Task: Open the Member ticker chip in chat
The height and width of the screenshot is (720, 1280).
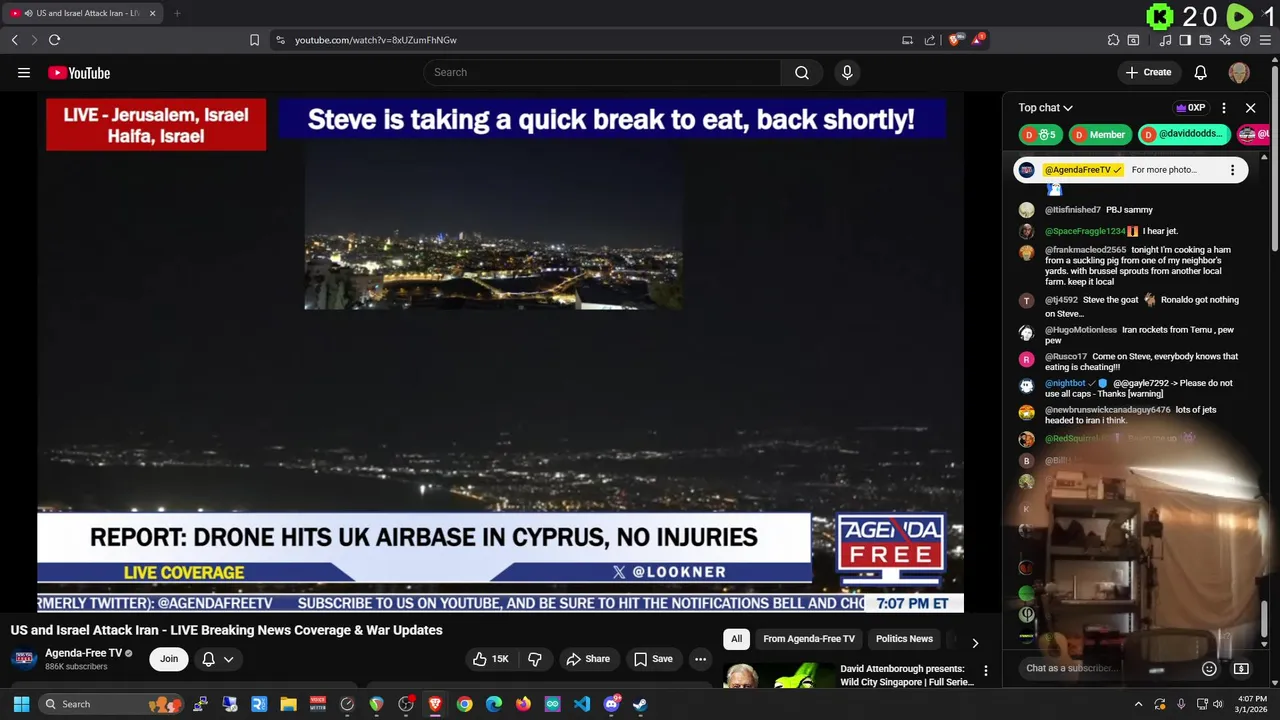Action: (1099, 134)
